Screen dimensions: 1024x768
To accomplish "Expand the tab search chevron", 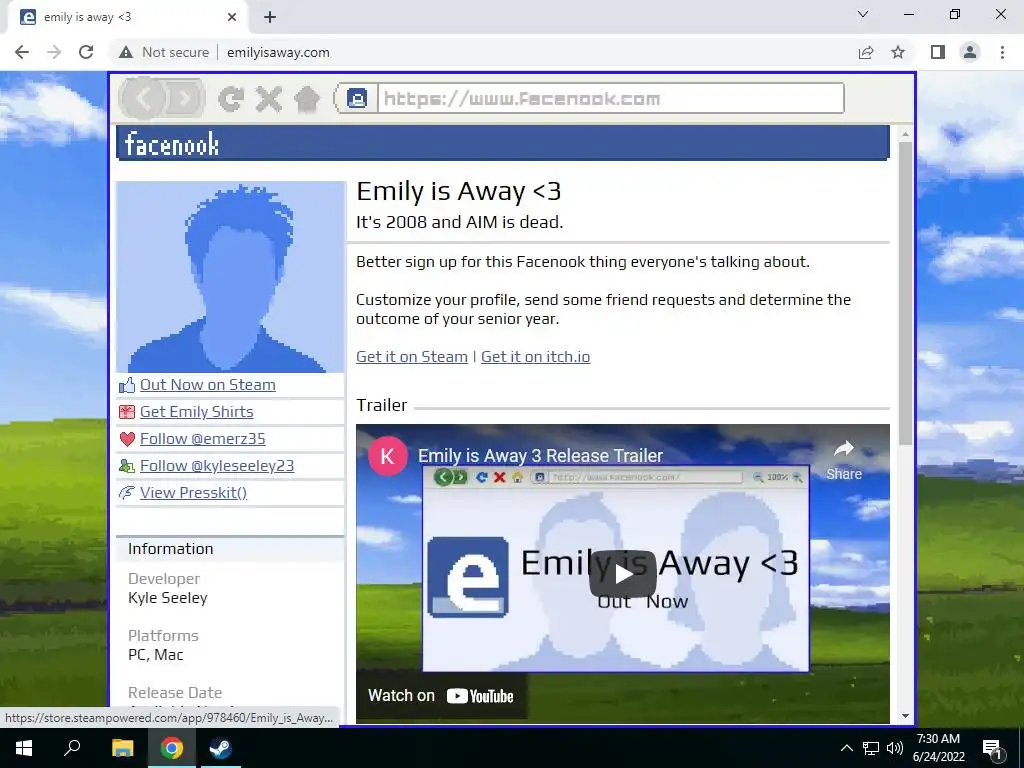I will (x=863, y=14).
